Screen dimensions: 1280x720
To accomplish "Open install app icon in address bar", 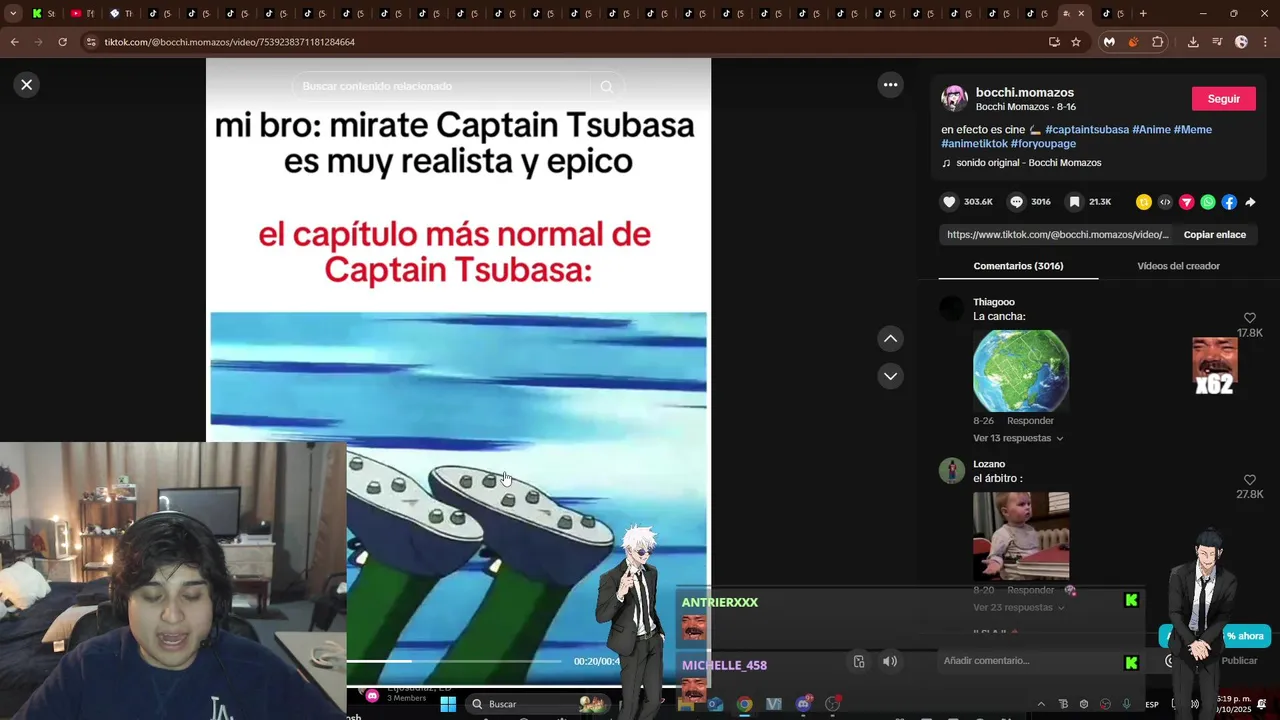I will coord(1054,42).
